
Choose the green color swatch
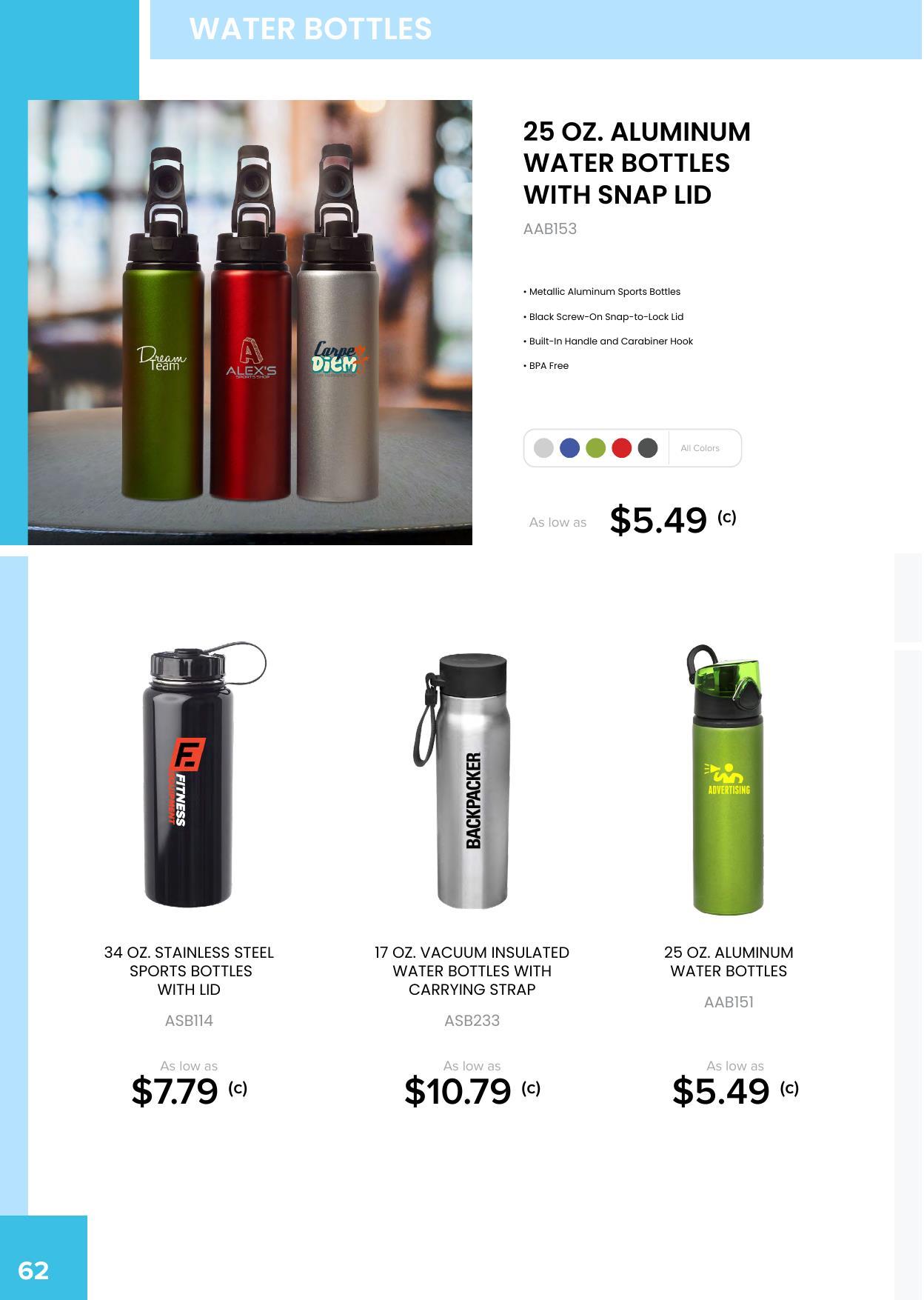click(x=595, y=448)
